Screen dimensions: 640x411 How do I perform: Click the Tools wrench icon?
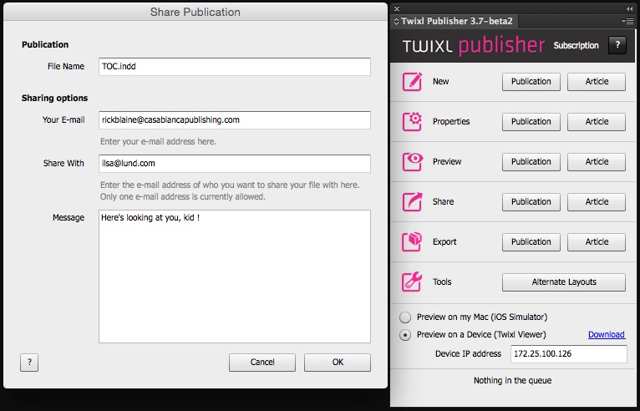(x=412, y=281)
